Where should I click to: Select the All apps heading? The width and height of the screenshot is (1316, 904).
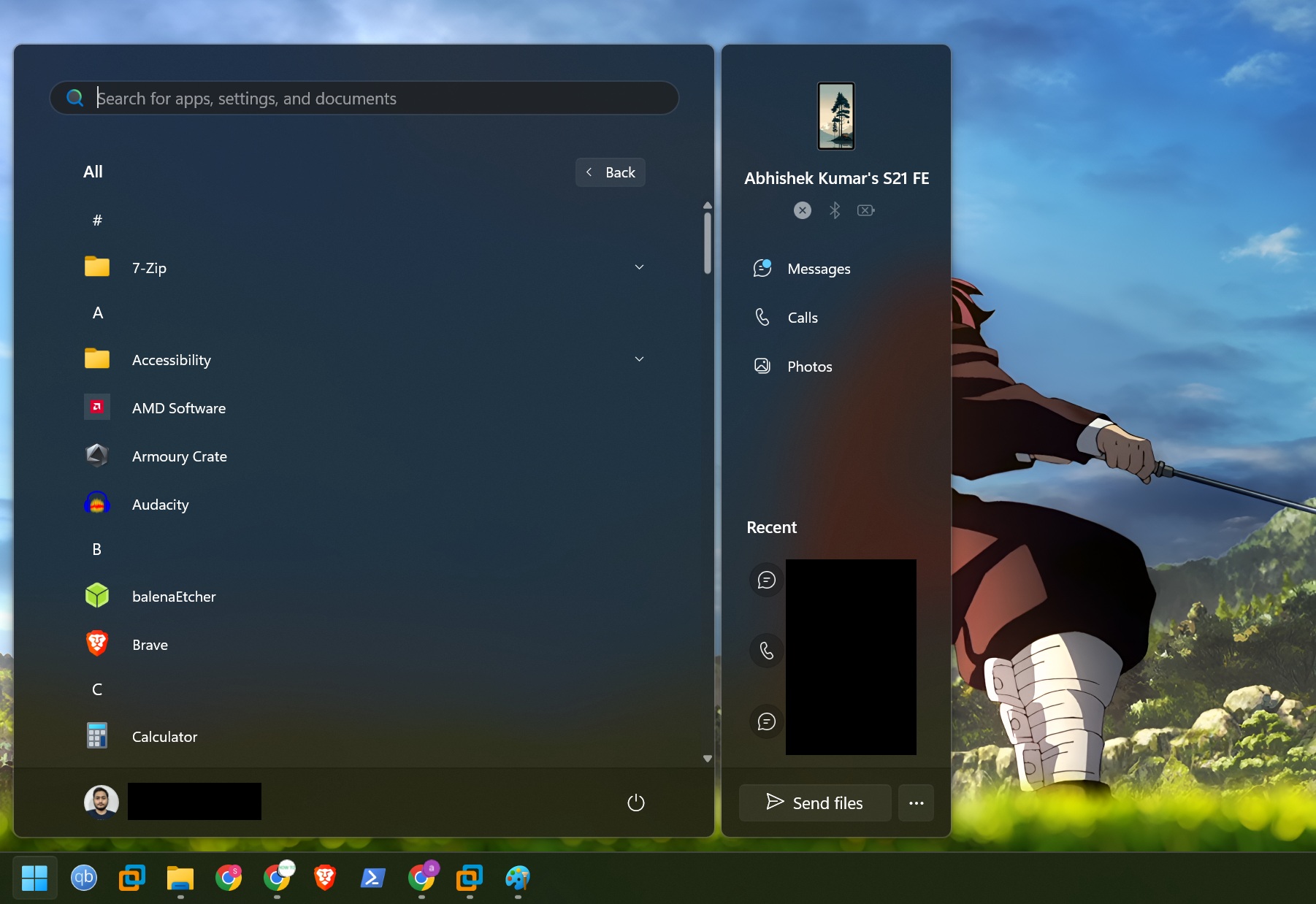click(x=93, y=172)
